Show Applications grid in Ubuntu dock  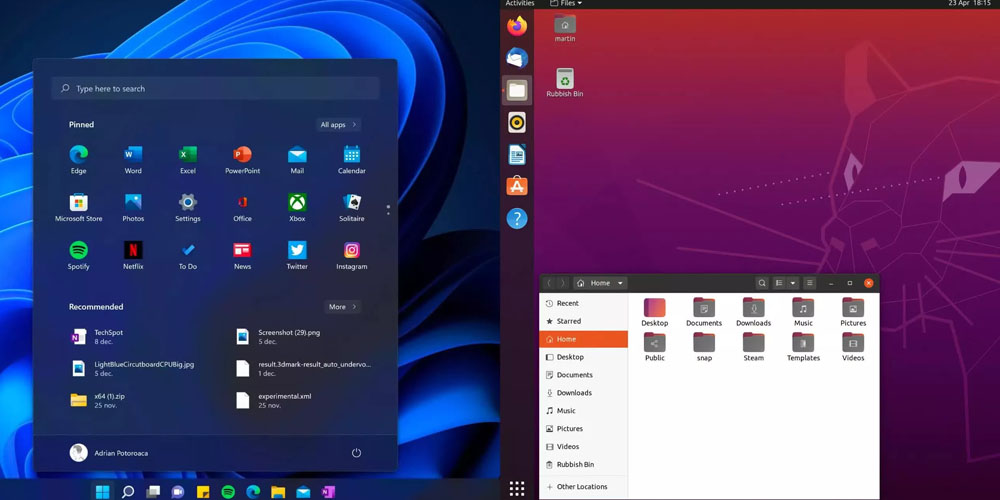[517, 489]
